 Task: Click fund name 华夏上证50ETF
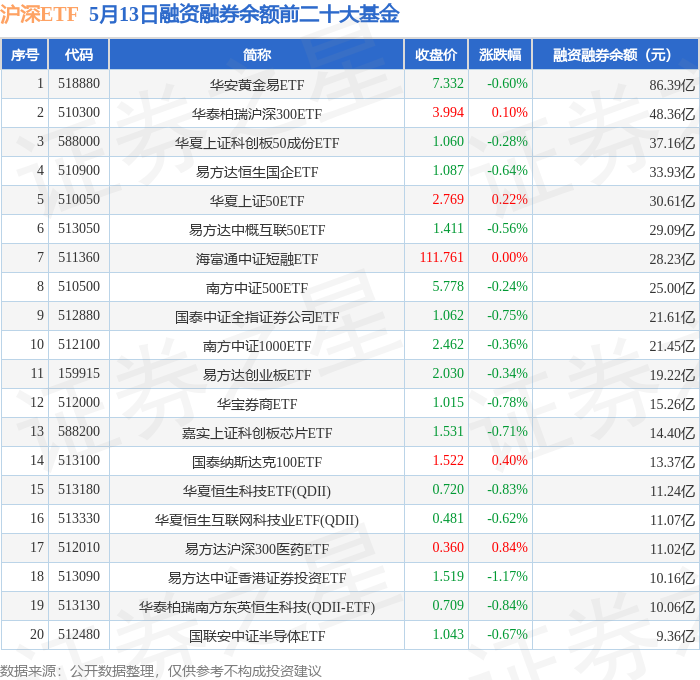257,201
